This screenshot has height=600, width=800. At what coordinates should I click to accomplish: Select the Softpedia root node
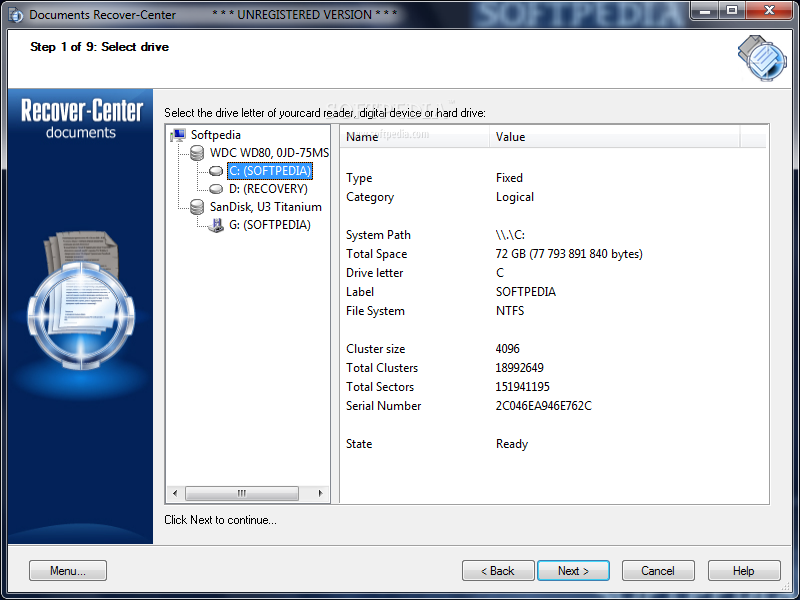pyautogui.click(x=216, y=135)
